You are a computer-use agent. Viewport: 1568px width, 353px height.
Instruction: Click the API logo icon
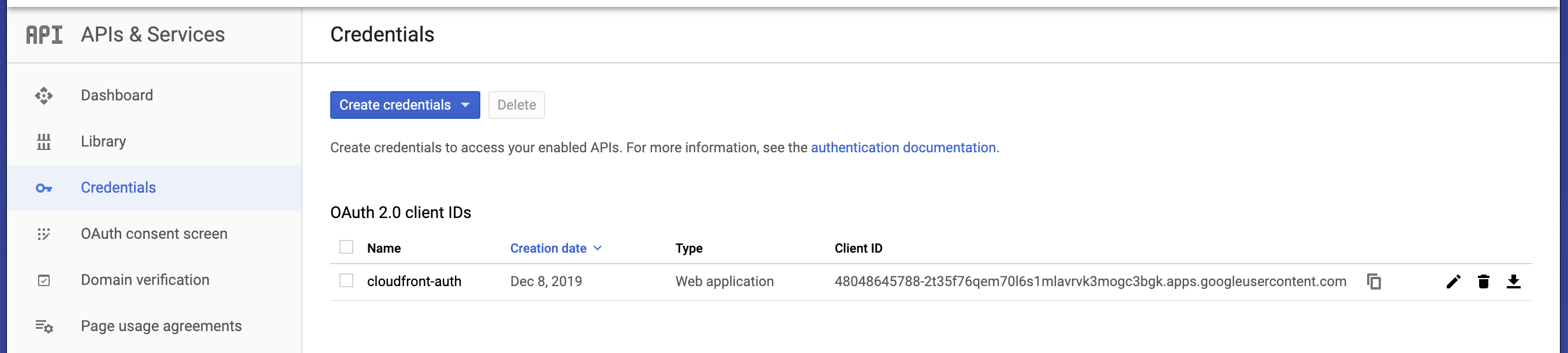pos(44,35)
